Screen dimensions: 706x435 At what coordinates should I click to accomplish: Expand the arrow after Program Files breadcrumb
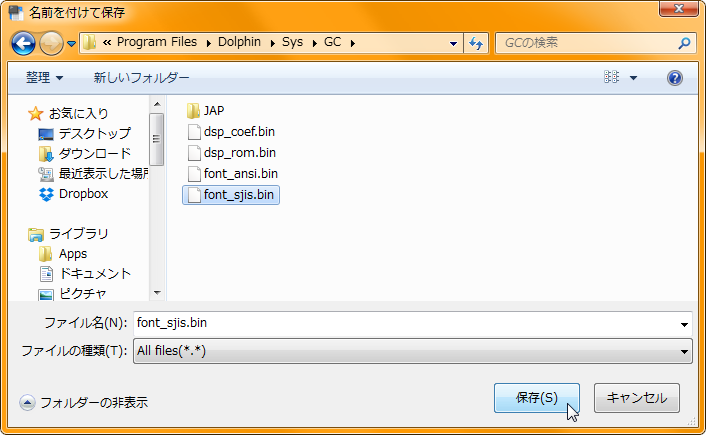pyautogui.click(x=208, y=43)
